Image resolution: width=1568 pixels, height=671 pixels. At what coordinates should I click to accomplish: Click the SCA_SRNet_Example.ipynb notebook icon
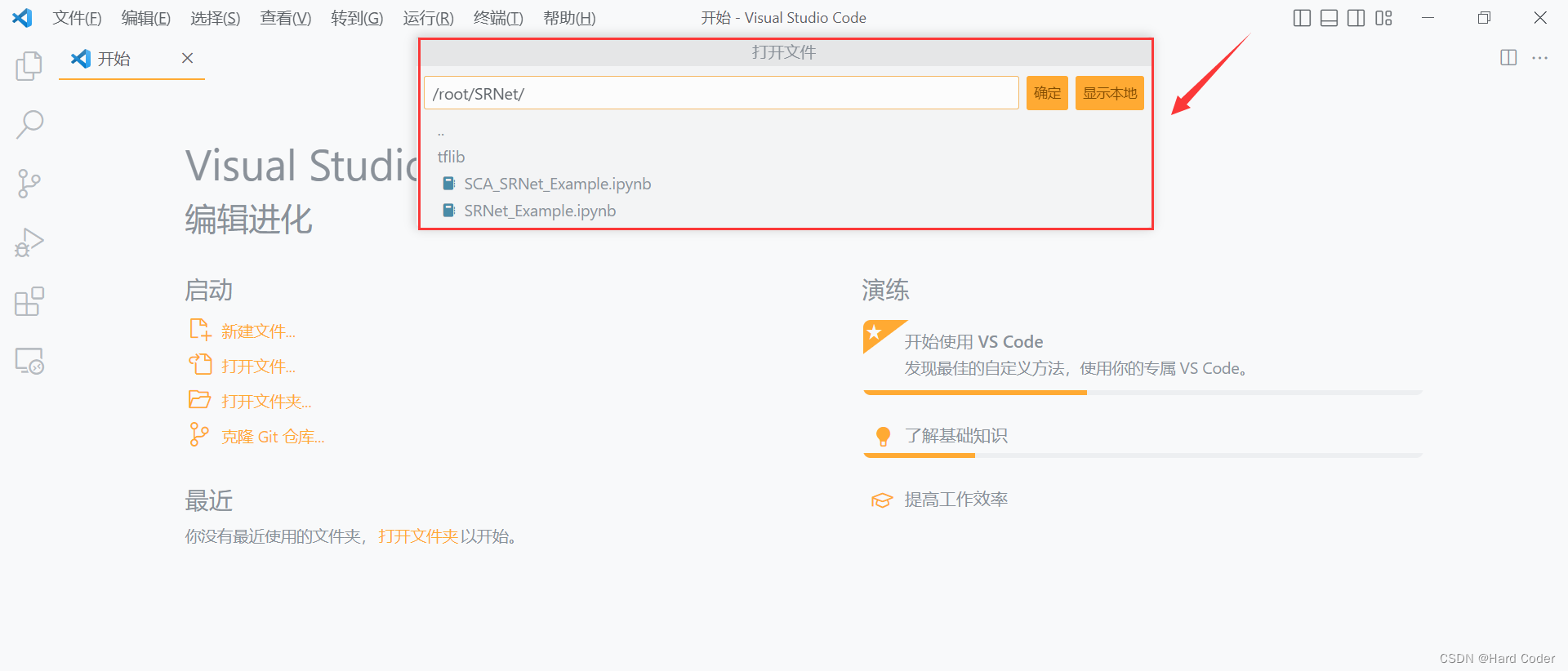448,184
